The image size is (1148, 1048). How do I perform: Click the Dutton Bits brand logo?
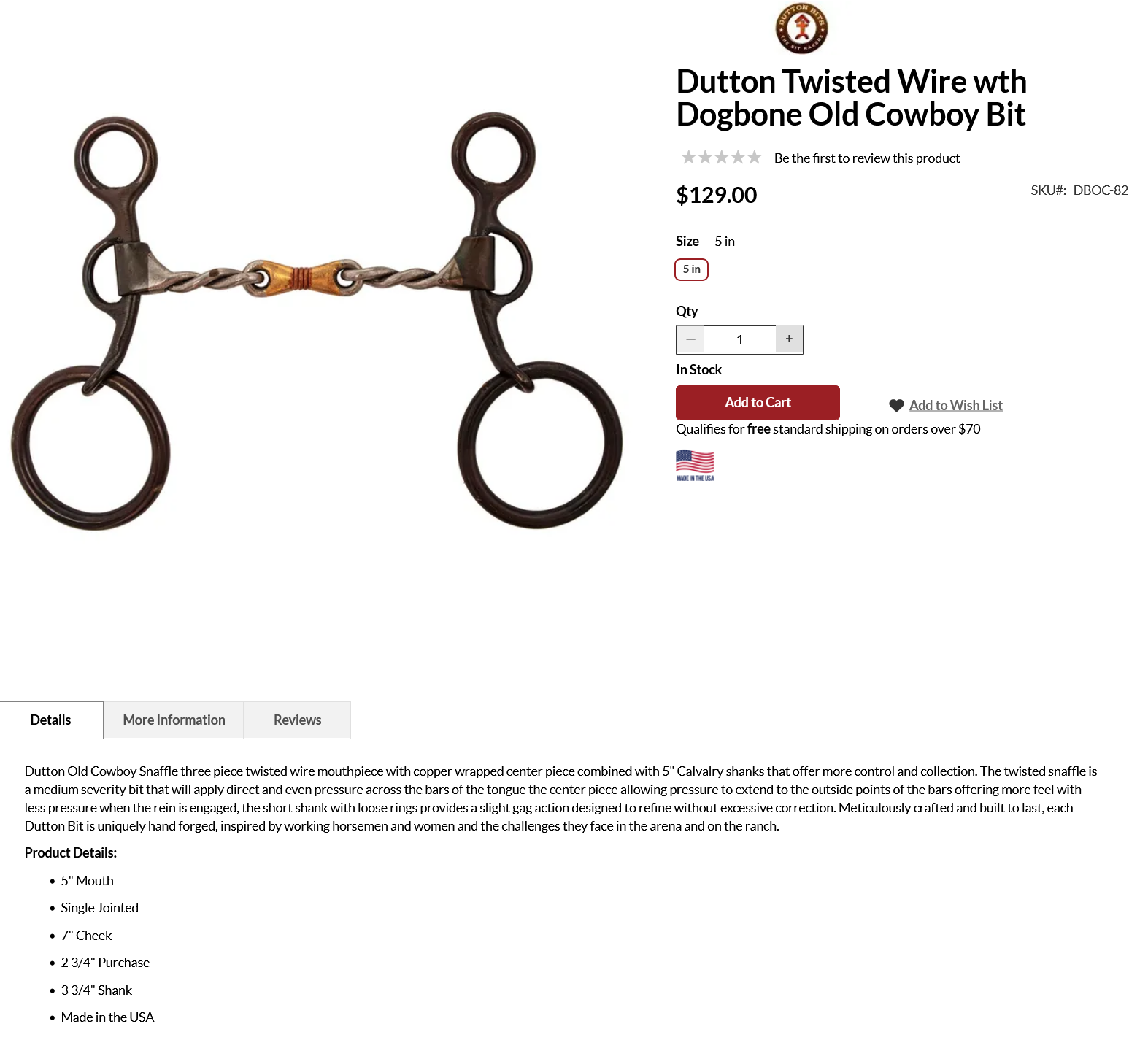[x=801, y=28]
